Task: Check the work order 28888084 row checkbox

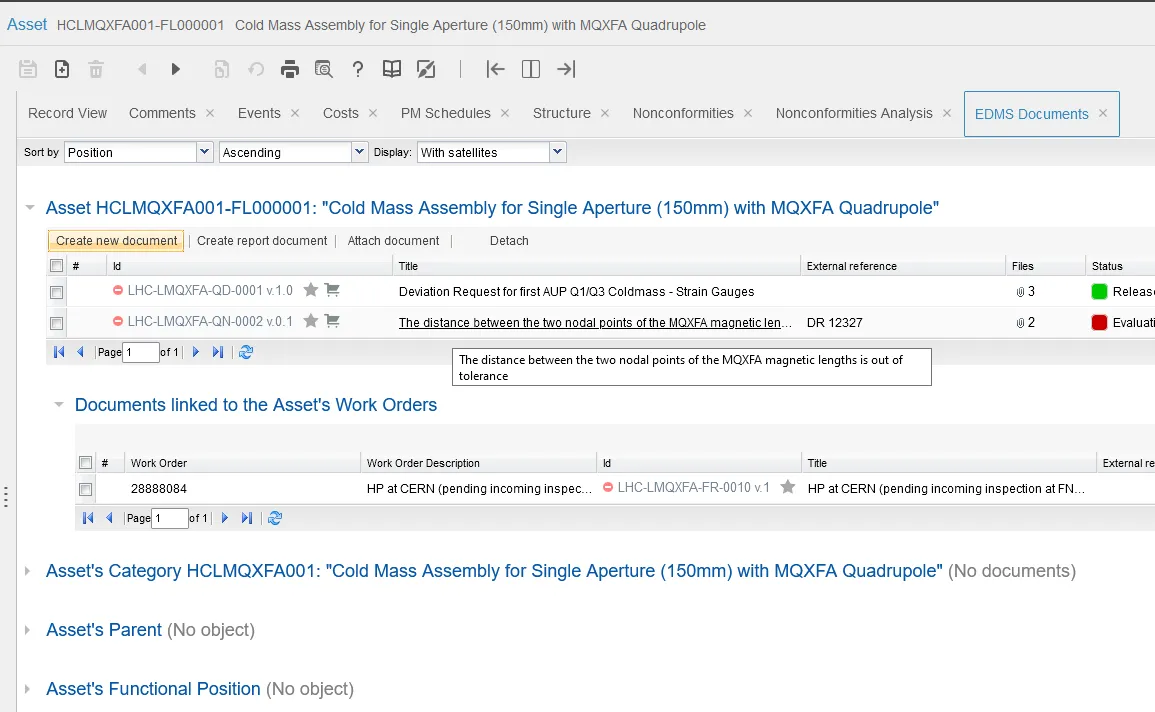Action: [x=85, y=489]
